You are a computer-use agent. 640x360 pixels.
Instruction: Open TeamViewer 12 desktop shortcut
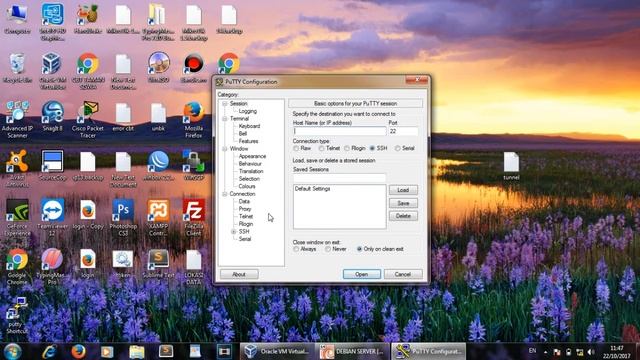coord(52,218)
